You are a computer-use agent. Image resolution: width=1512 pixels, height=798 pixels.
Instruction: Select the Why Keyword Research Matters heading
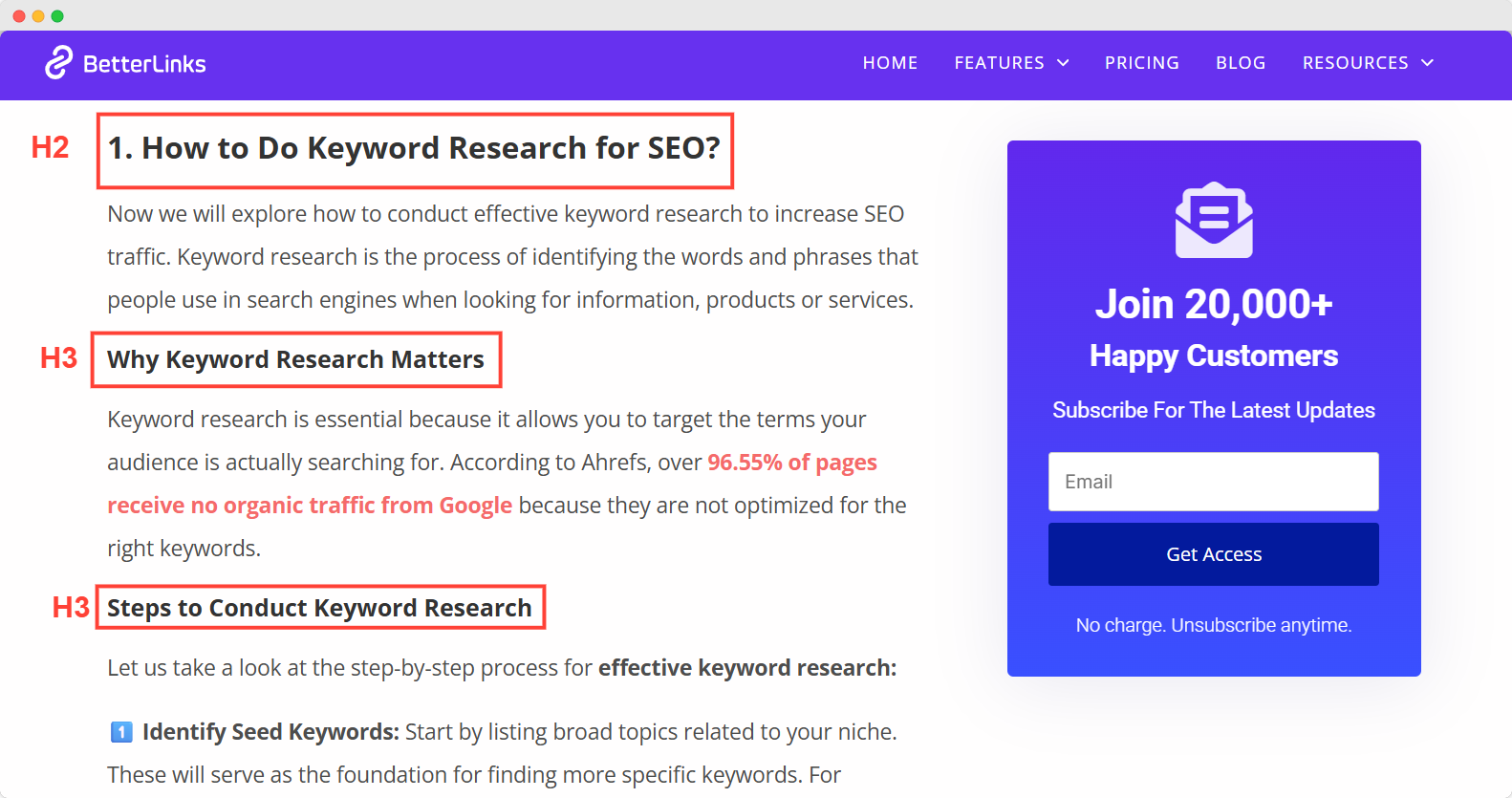[x=295, y=359]
